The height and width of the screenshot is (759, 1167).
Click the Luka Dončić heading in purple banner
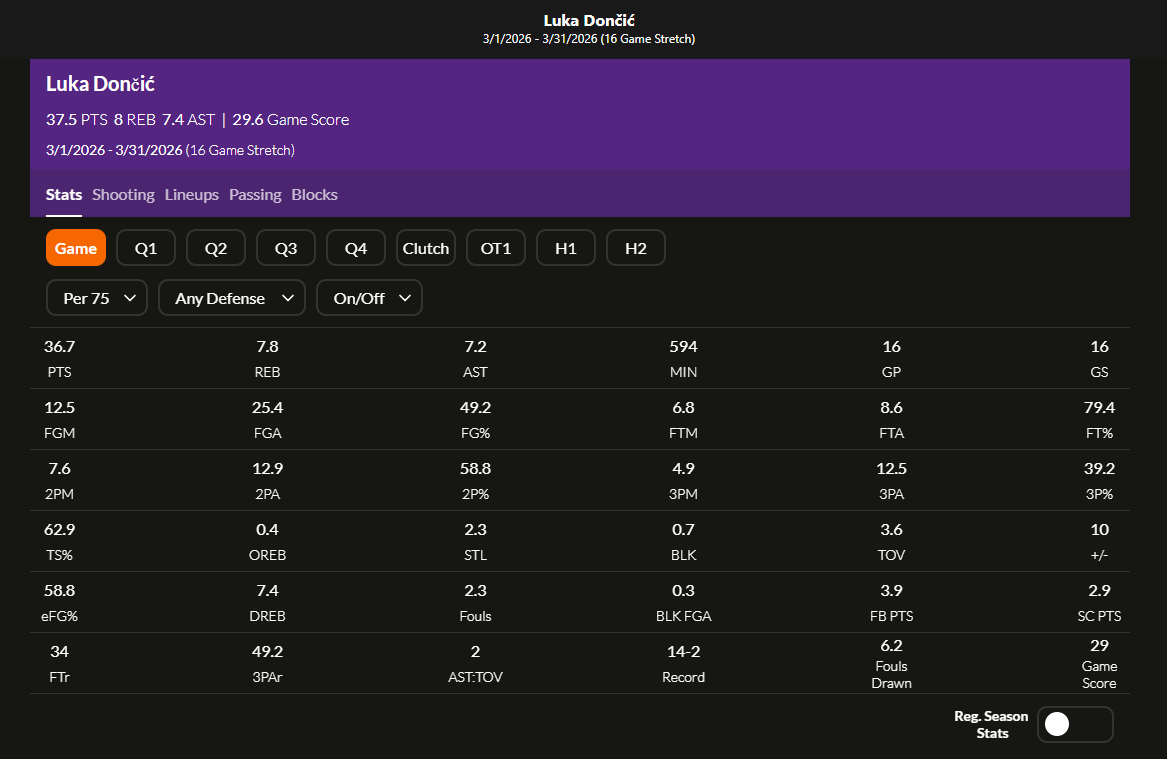[100, 84]
